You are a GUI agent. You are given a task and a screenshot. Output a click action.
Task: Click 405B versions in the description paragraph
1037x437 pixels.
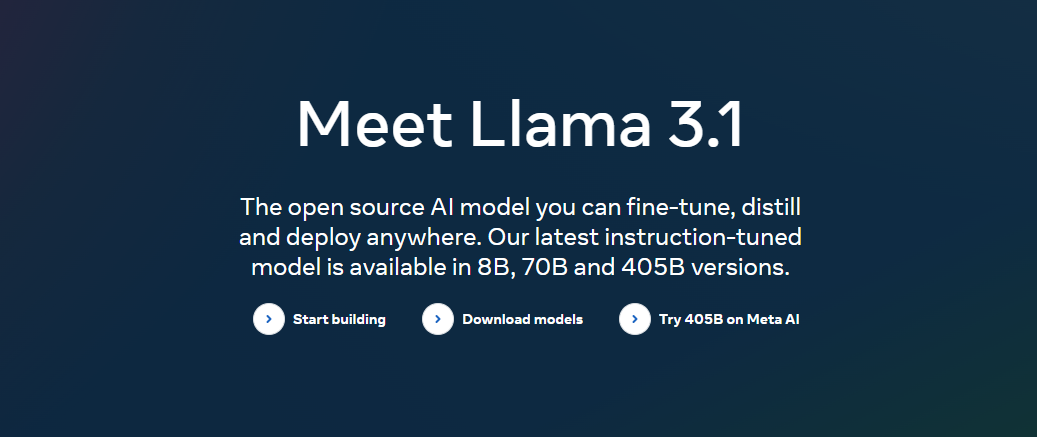click(x=706, y=268)
